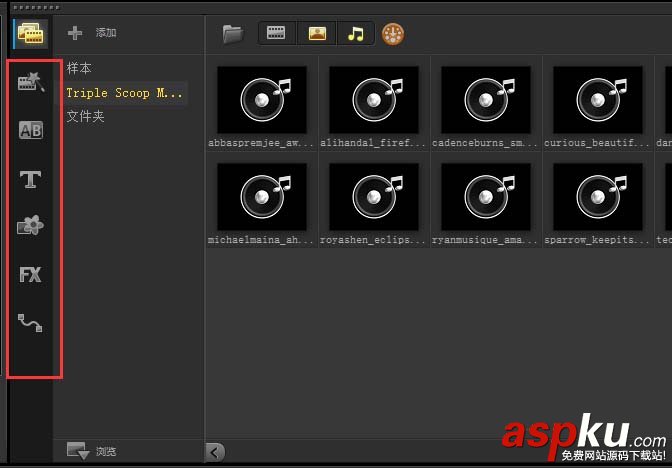Click the 添加 label

tap(106, 33)
